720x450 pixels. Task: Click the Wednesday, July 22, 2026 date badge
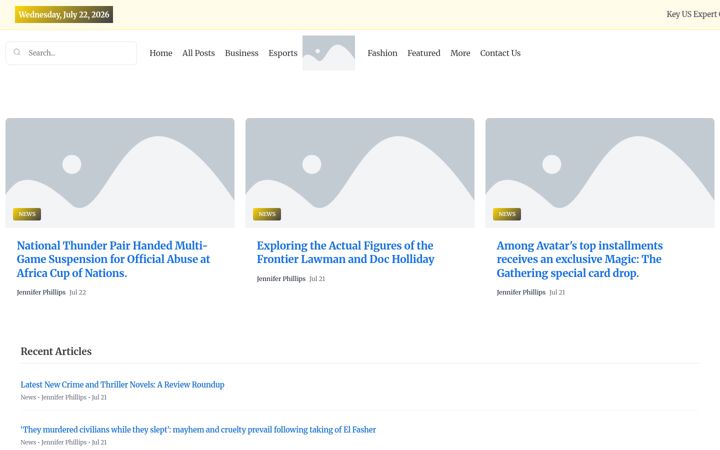64,15
